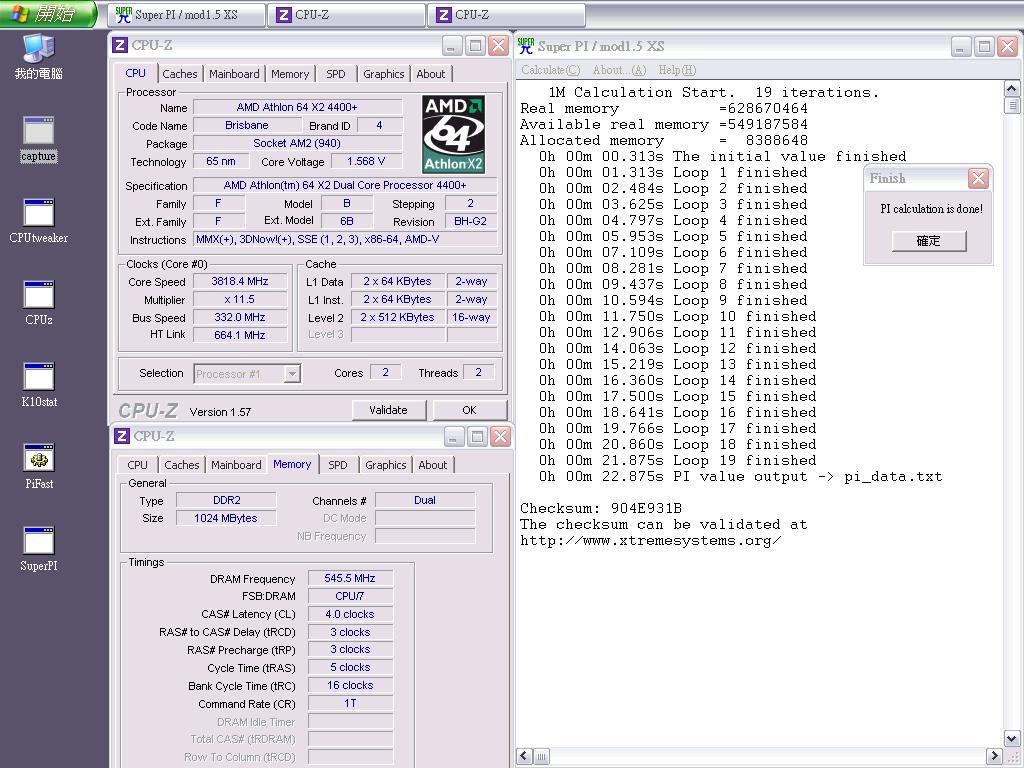Open the Graphics tab in upper CPU-Z window

pos(383,74)
